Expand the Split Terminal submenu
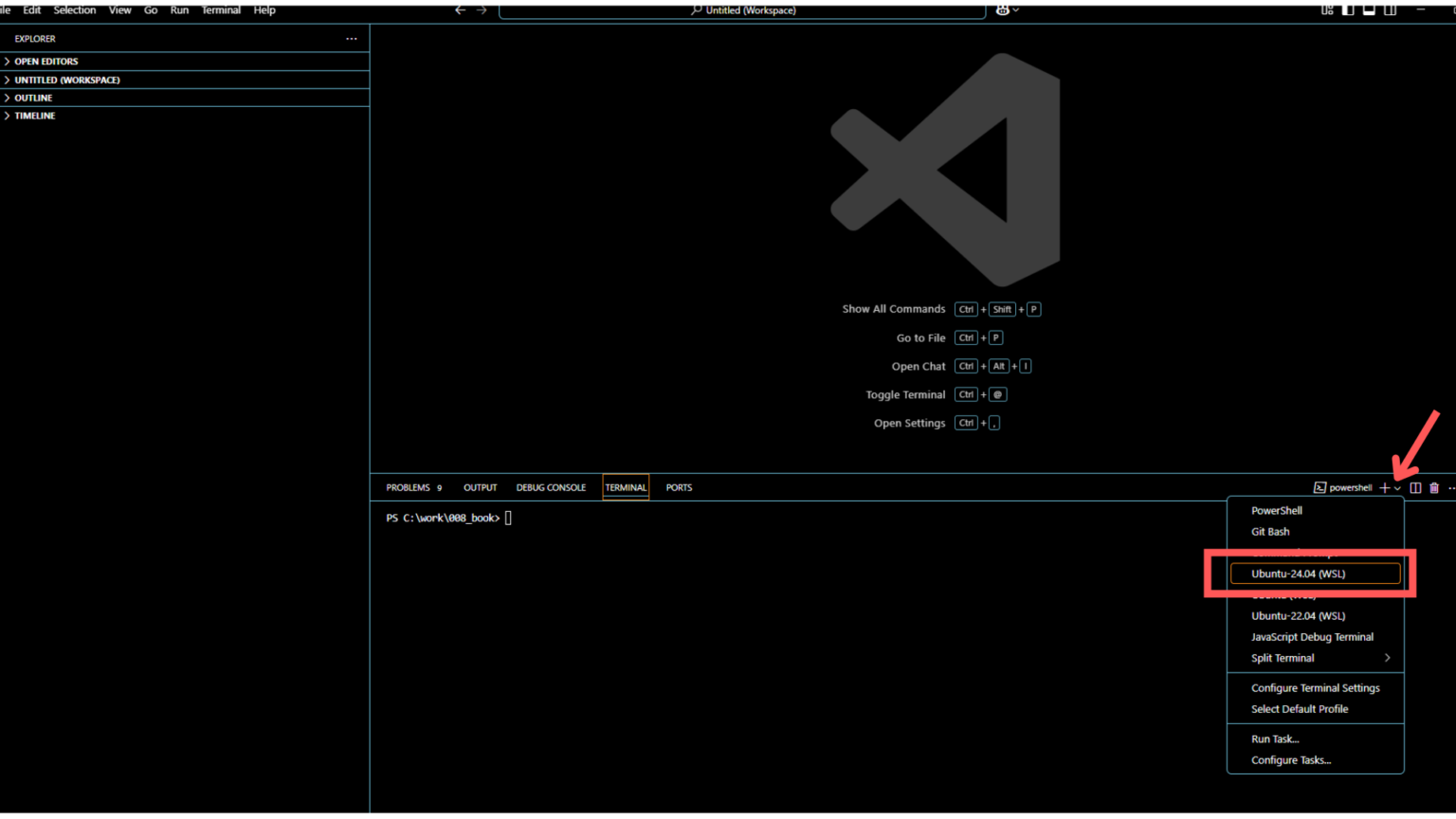 pyautogui.click(x=1316, y=658)
